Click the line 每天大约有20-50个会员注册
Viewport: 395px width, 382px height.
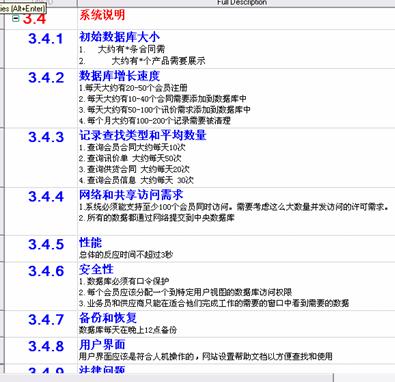coord(133,88)
